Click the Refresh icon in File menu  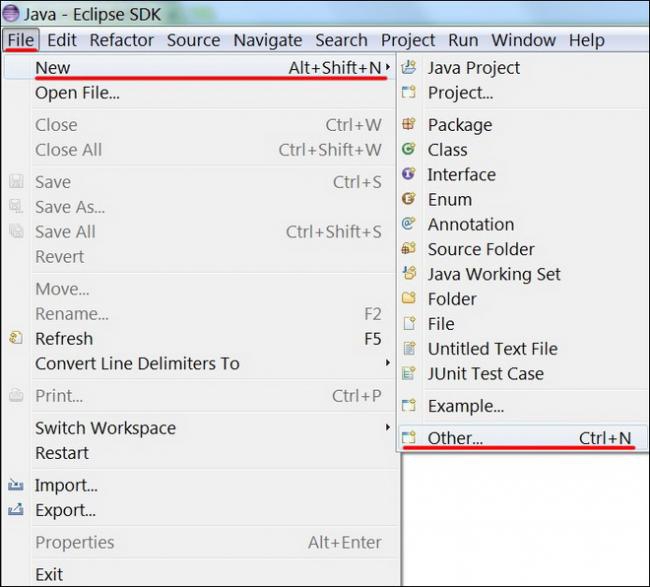click(16, 338)
